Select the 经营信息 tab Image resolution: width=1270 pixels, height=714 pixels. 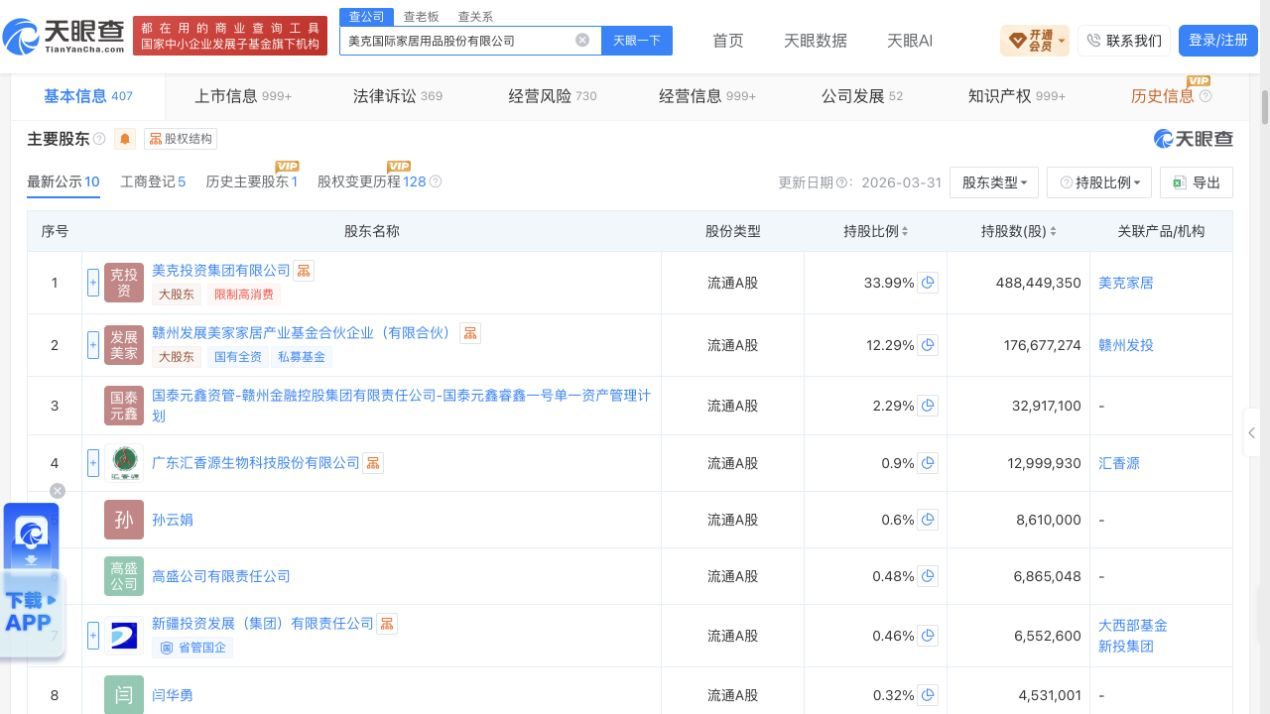707,96
